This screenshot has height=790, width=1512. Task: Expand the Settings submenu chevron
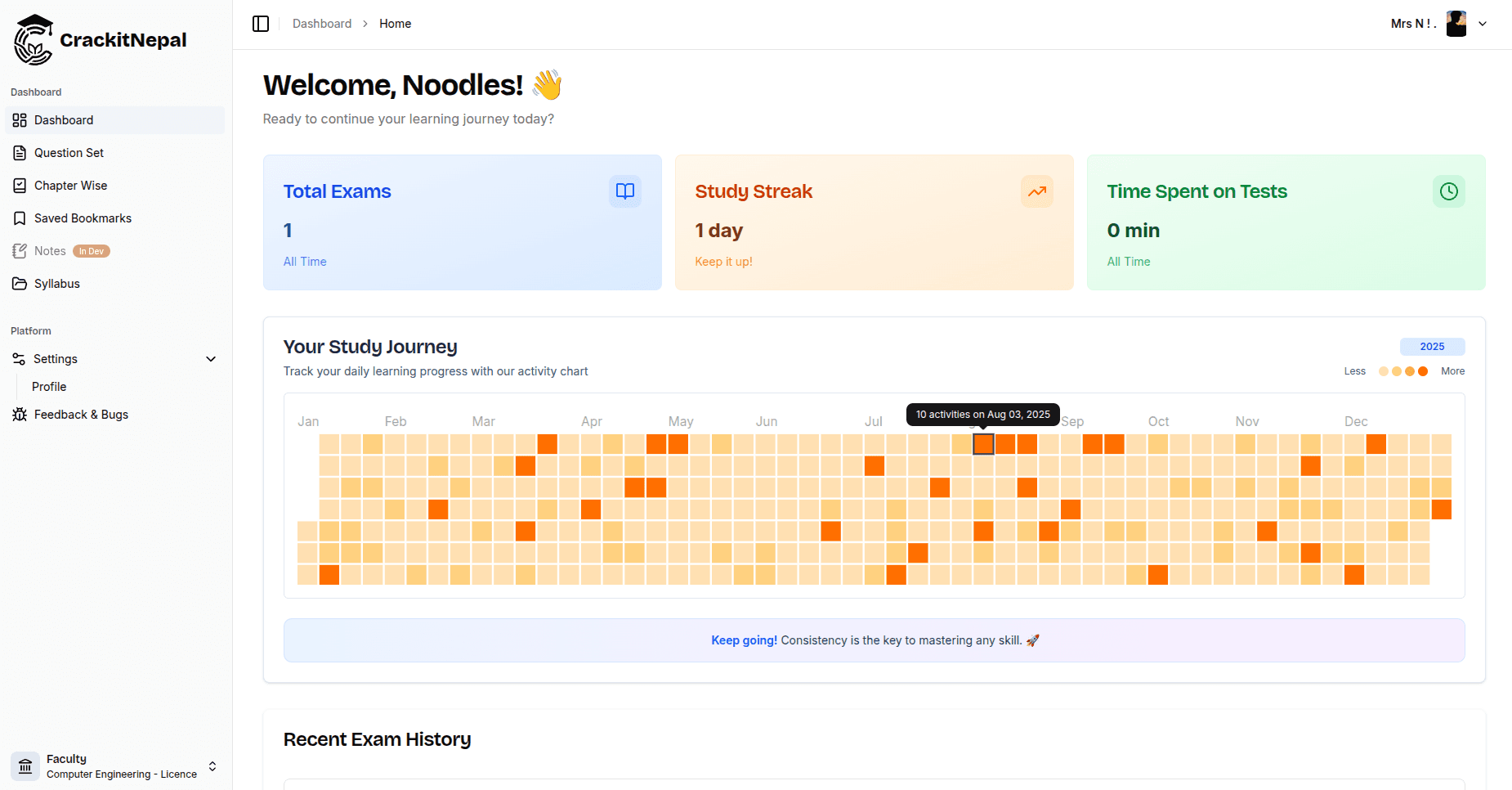pos(211,358)
